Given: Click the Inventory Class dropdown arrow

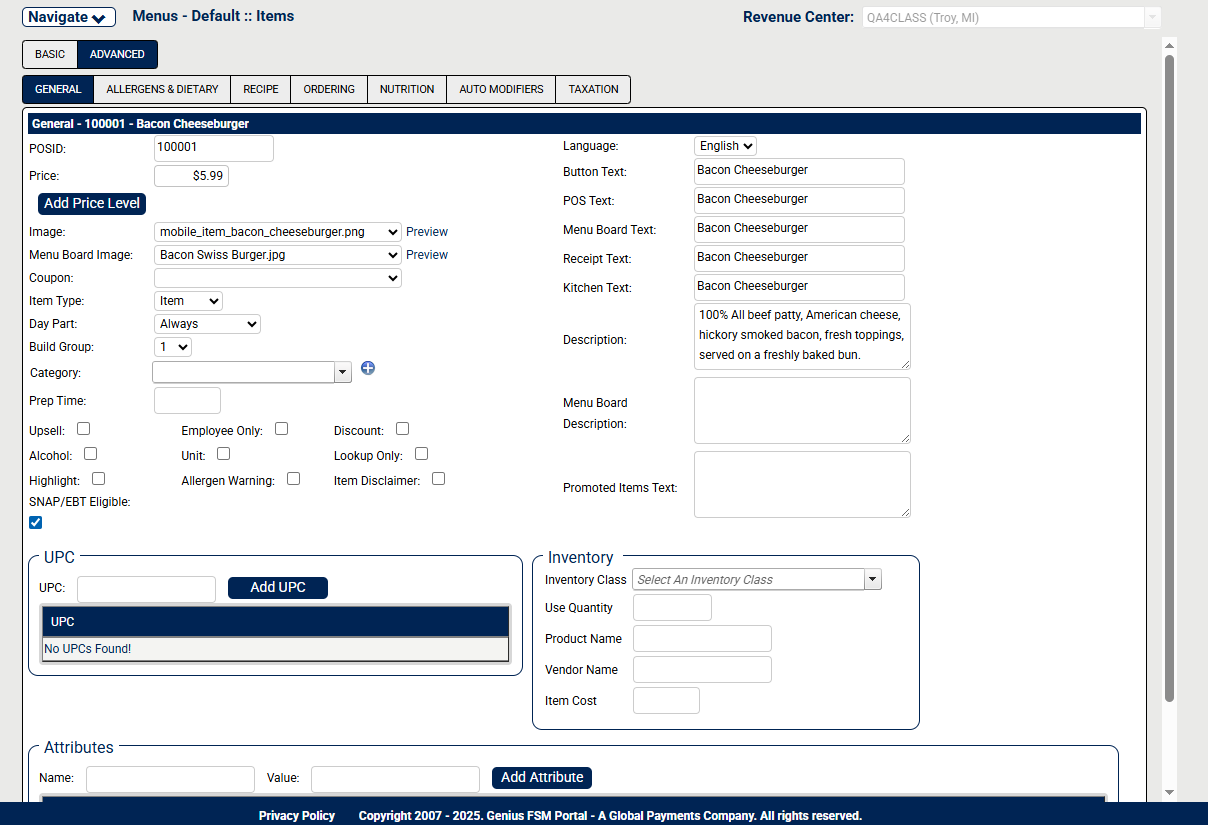Looking at the screenshot, I should [873, 580].
